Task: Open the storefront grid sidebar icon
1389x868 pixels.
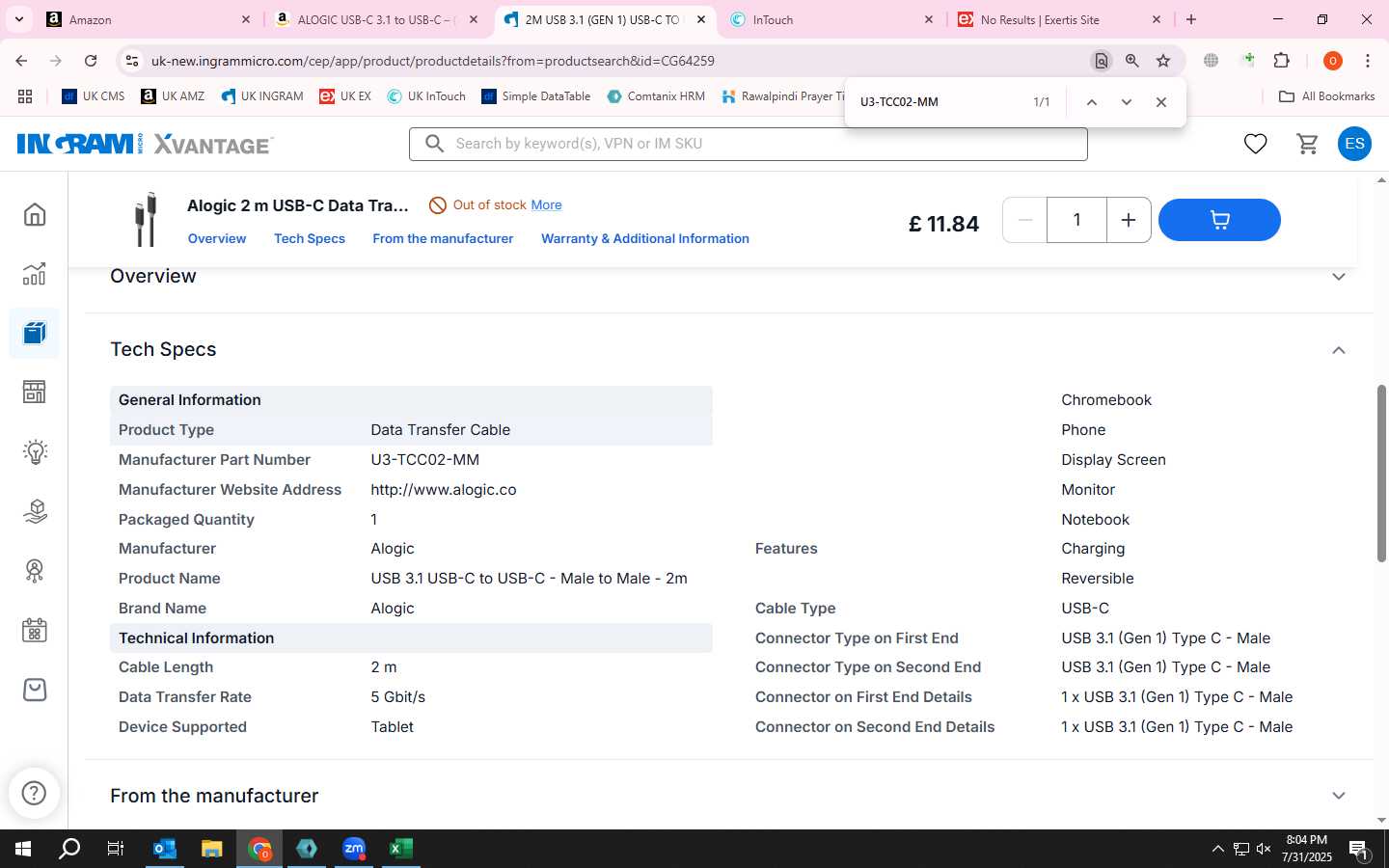Action: (x=35, y=393)
